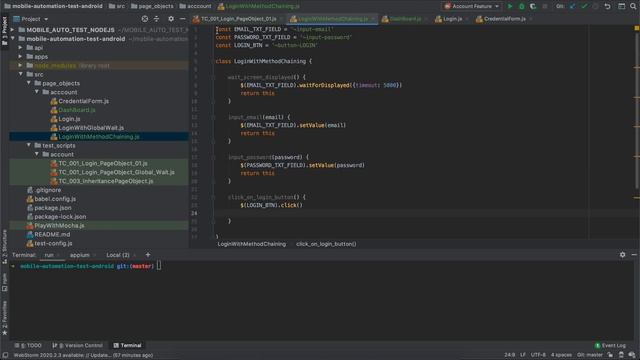Select TC_003_InheritancePageObject.js in tree
The width and height of the screenshot is (640, 360).
[106, 181]
